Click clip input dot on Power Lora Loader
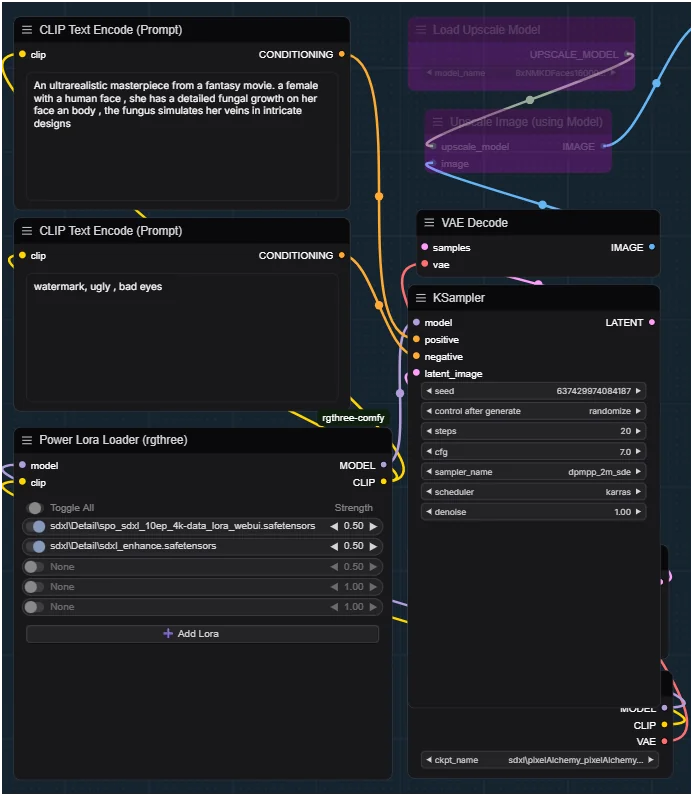 coord(22,482)
